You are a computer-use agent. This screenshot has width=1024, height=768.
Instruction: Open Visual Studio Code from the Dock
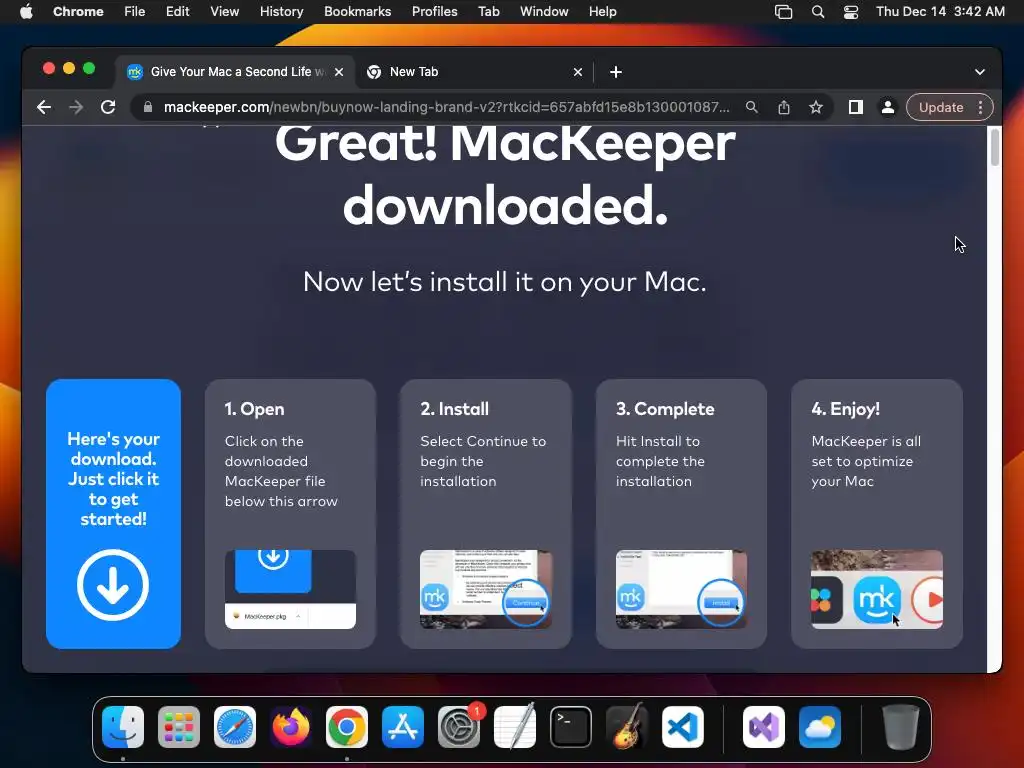[683, 727]
